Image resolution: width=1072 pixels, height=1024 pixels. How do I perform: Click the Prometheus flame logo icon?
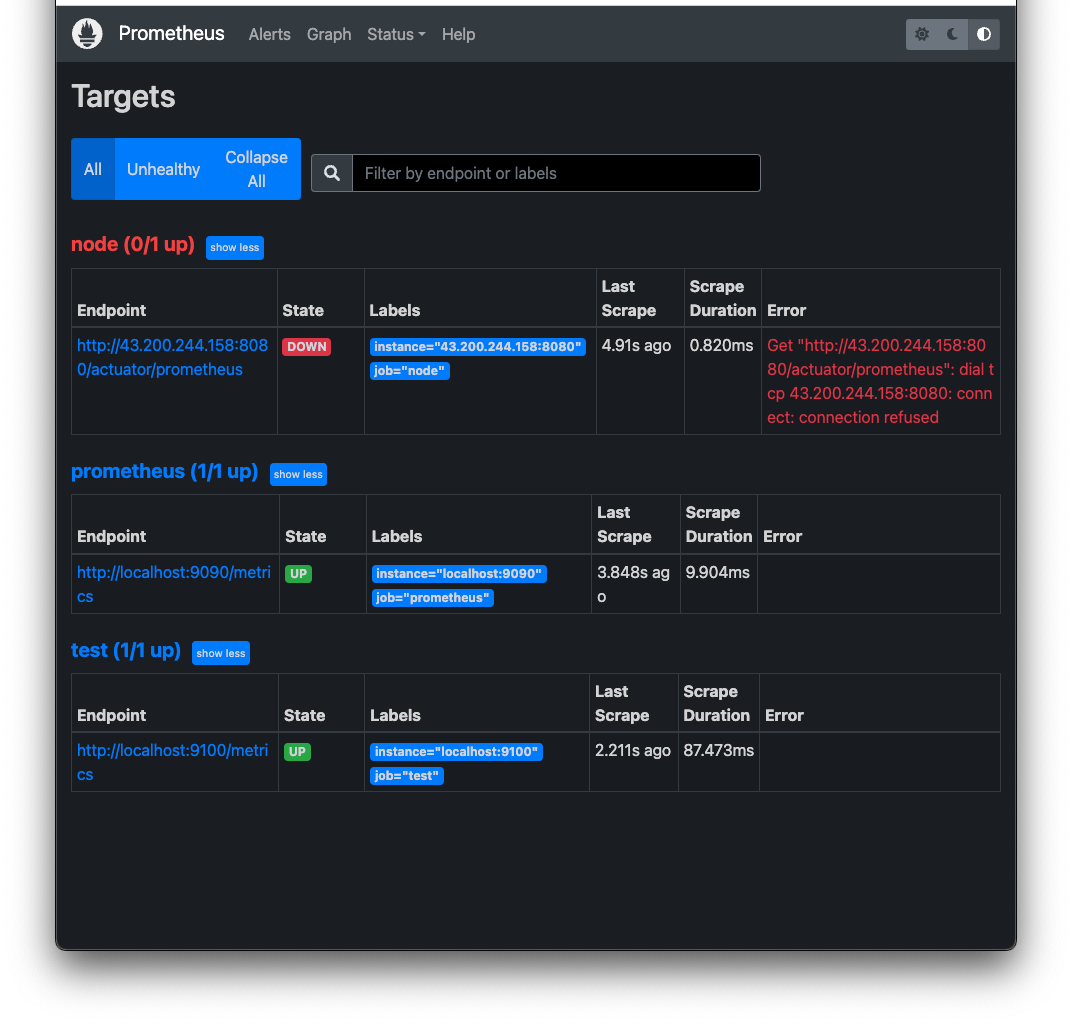click(87, 33)
